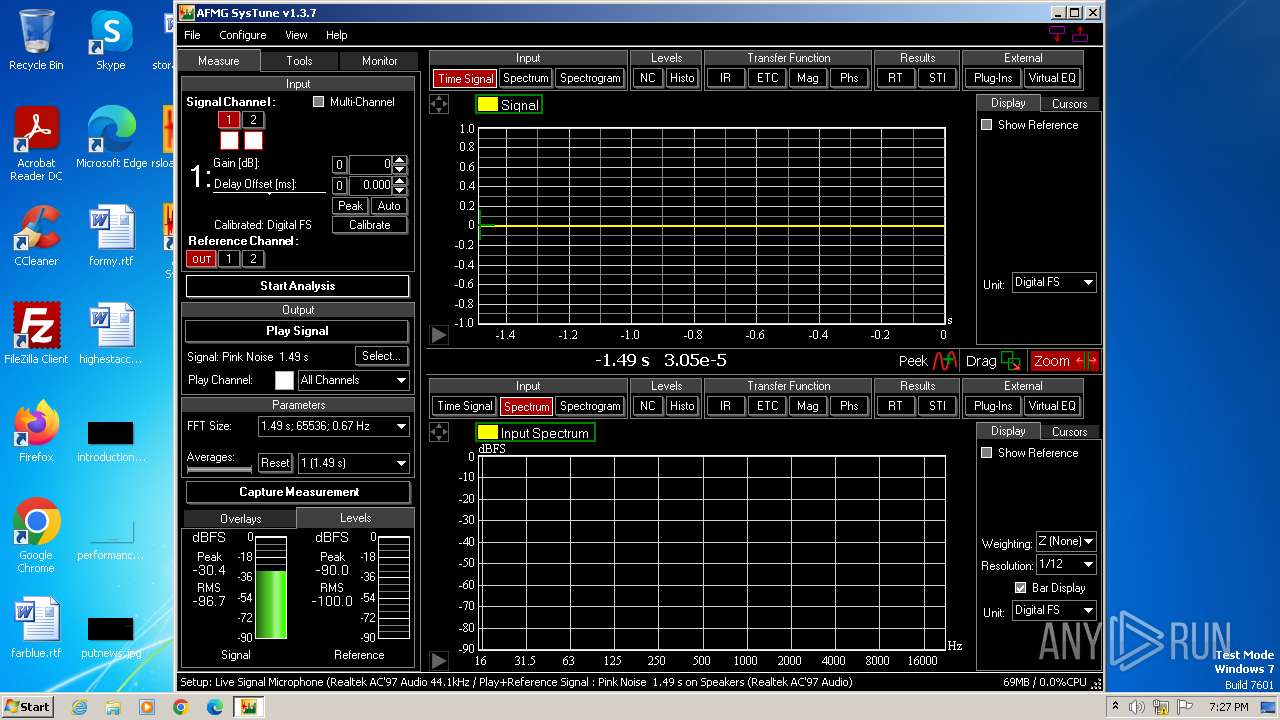The image size is (1280, 720).
Task: Open the lower Unit dropdown (Digital FS)
Action: [x=1054, y=610]
